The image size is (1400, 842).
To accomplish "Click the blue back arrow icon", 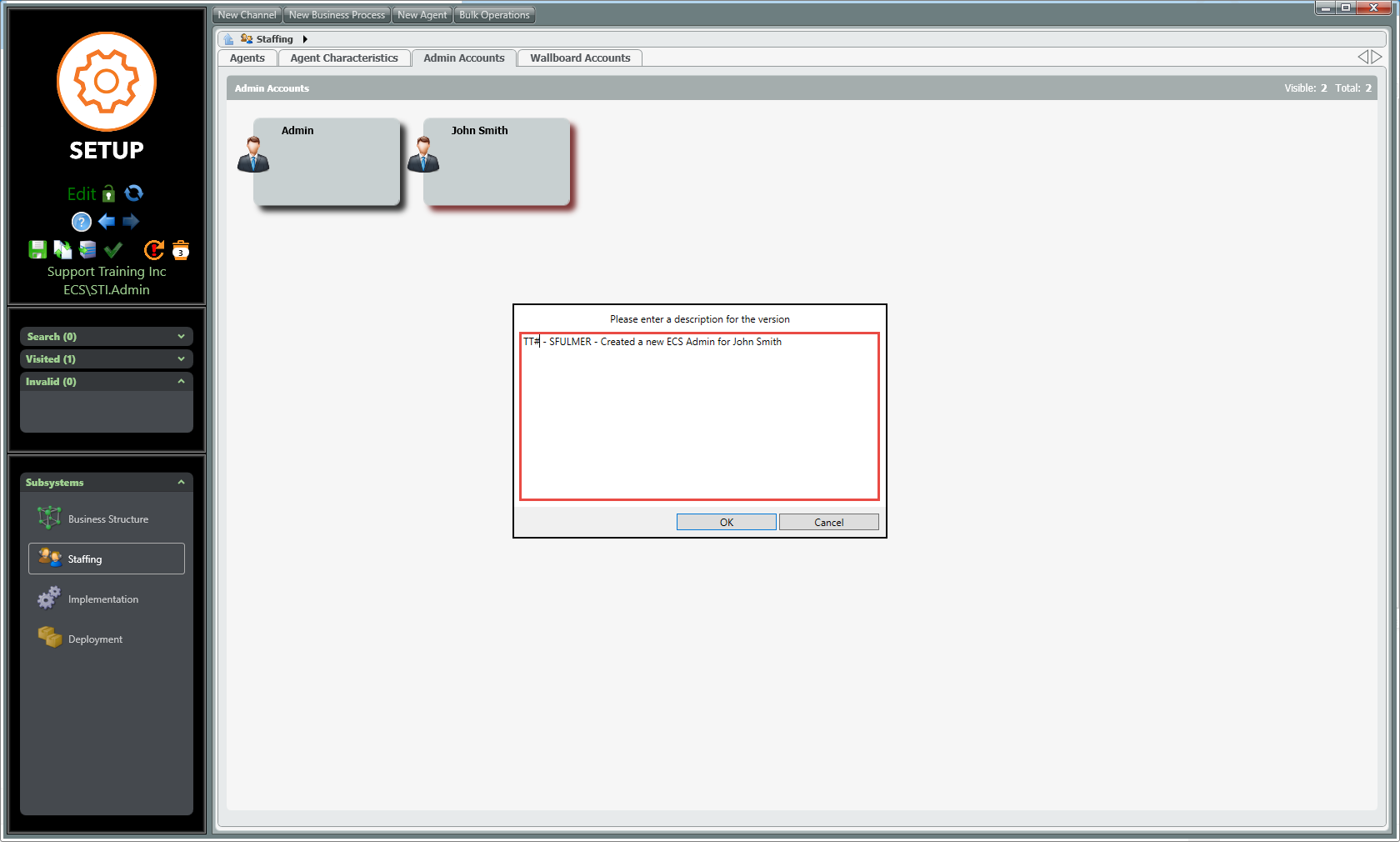I will click(x=106, y=221).
